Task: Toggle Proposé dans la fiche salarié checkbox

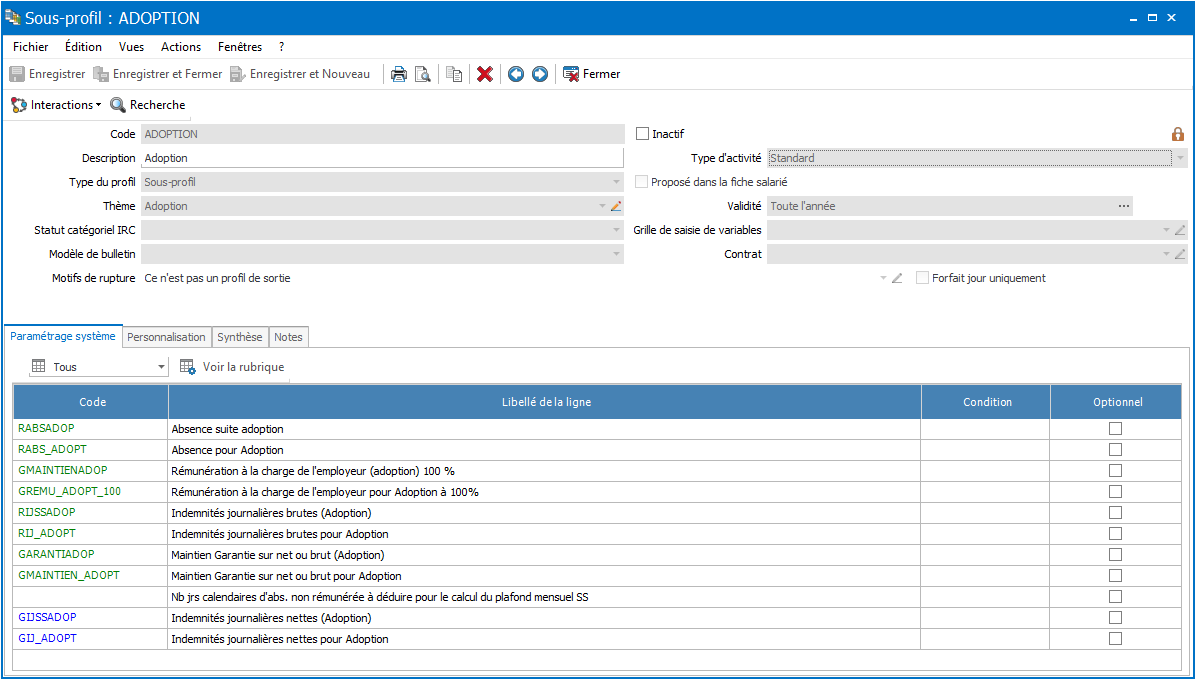Action: (642, 181)
